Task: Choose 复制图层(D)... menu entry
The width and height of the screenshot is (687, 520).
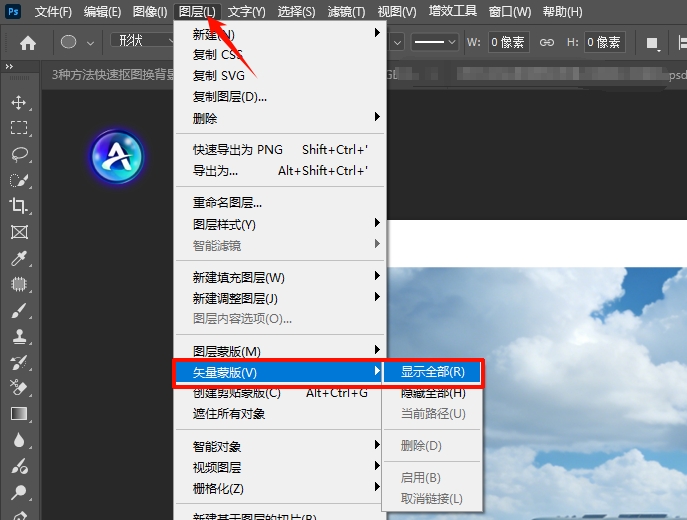Action: tap(280, 97)
